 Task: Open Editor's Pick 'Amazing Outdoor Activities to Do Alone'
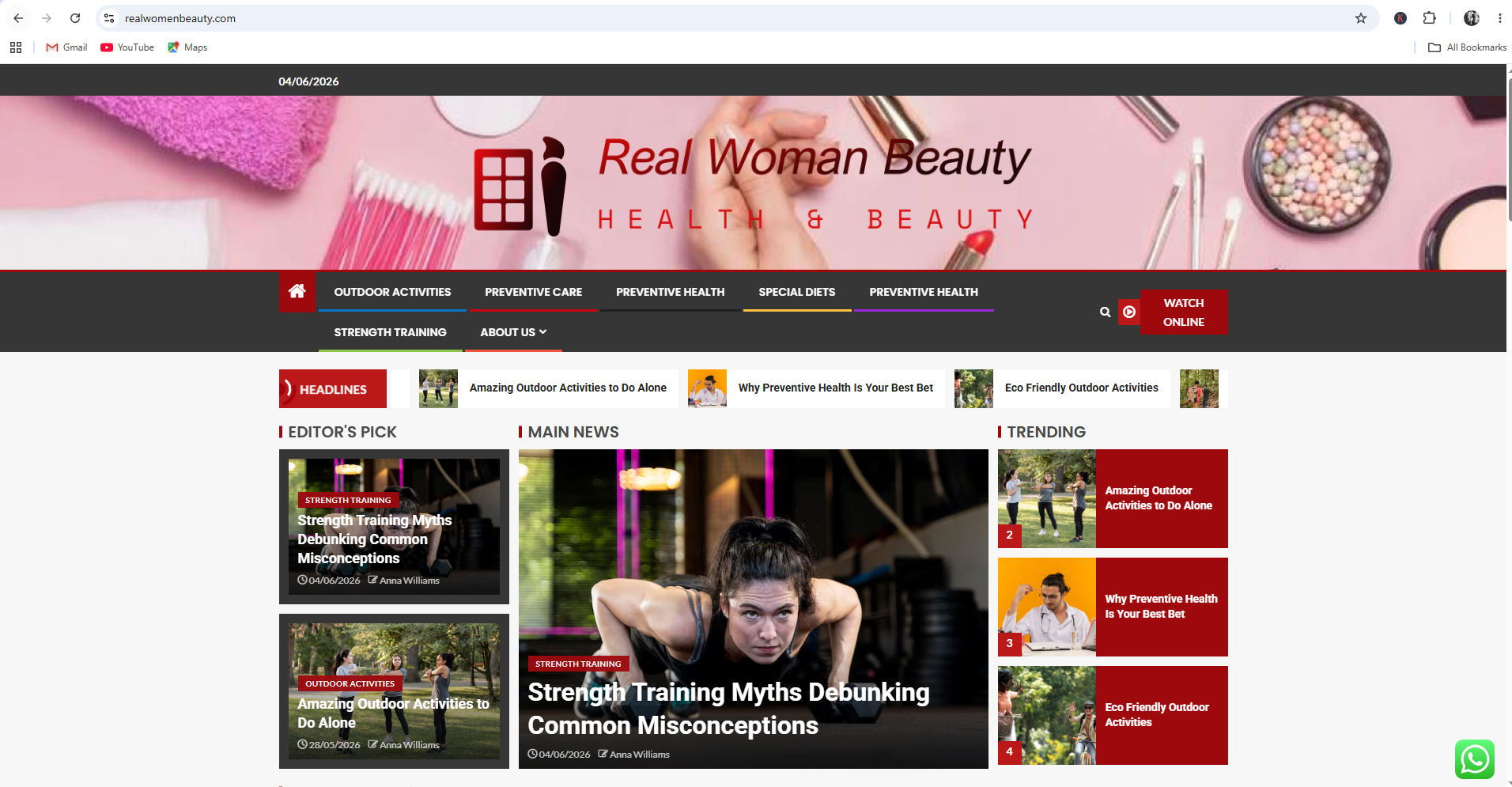coord(393,713)
